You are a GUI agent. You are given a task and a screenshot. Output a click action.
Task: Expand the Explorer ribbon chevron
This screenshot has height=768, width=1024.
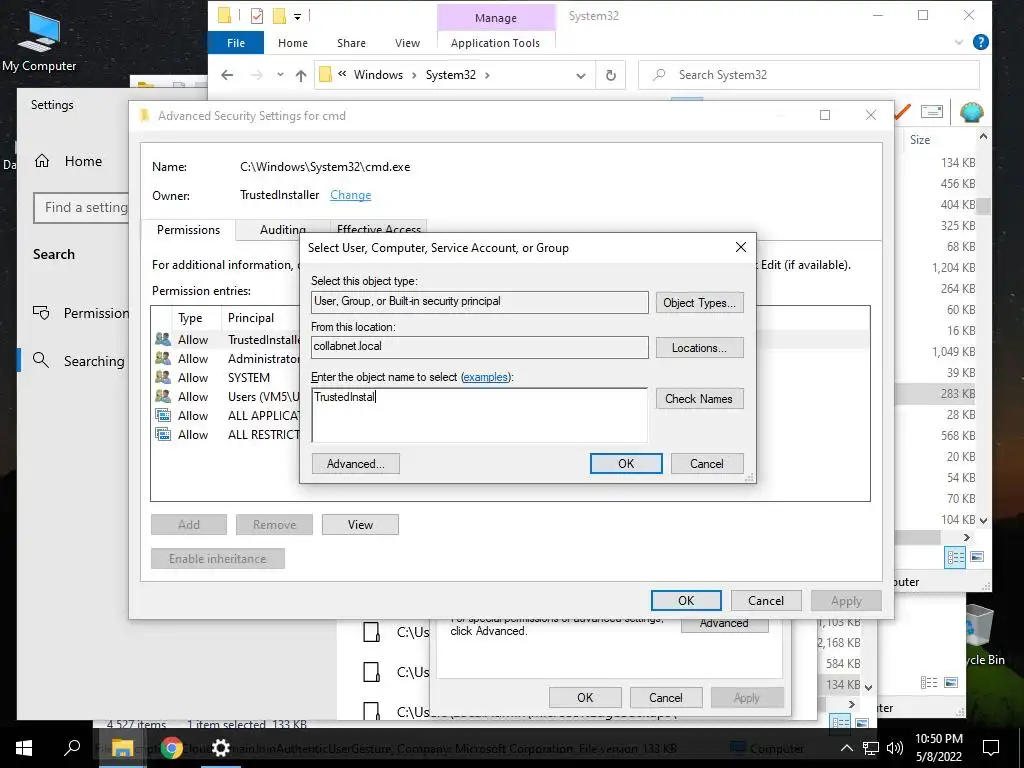pyautogui.click(x=959, y=42)
